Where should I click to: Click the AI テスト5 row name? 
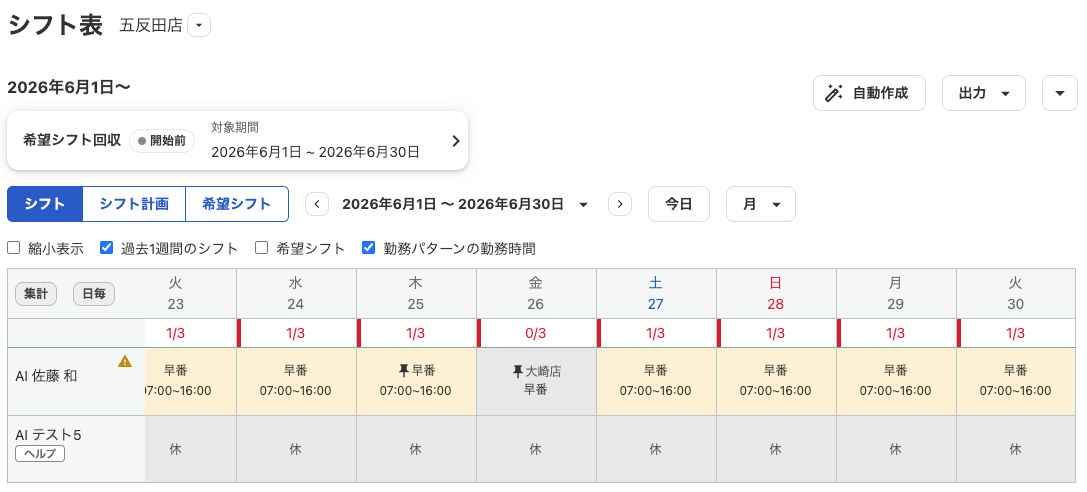[x=49, y=435]
